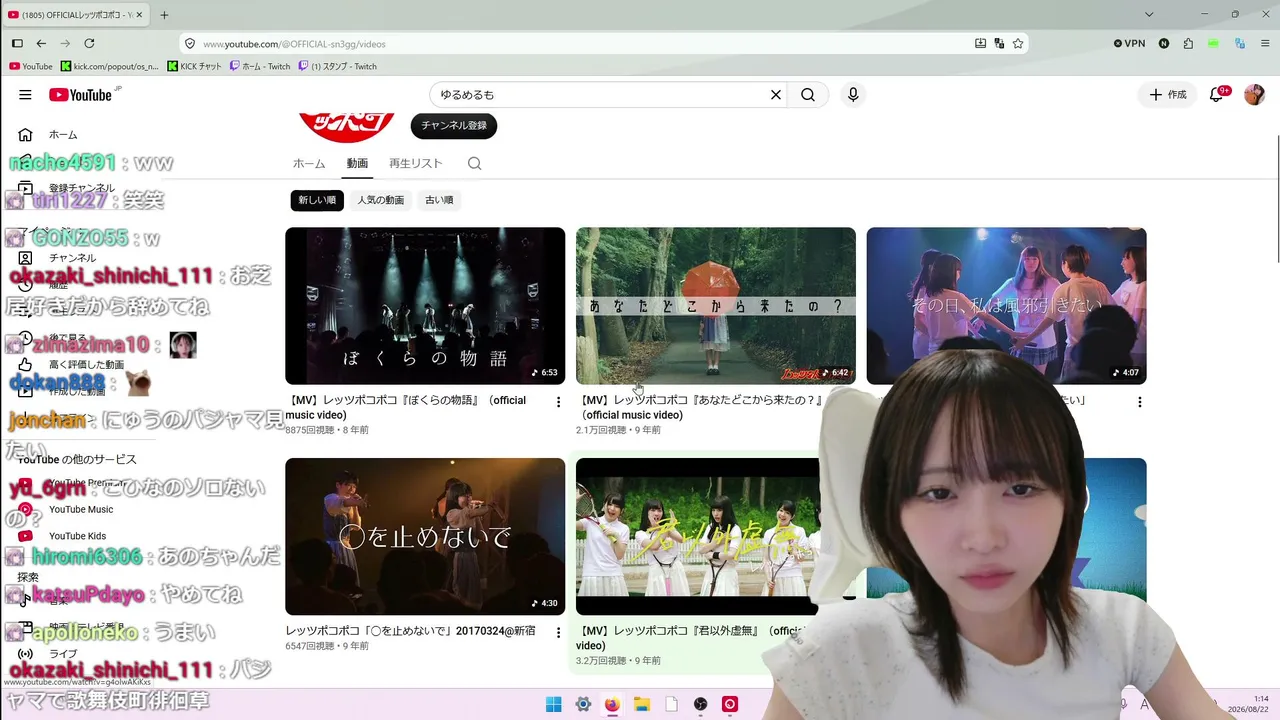Open 【MV】あなたどこから来たの？ video title
The height and width of the screenshot is (720, 1280).
point(699,408)
